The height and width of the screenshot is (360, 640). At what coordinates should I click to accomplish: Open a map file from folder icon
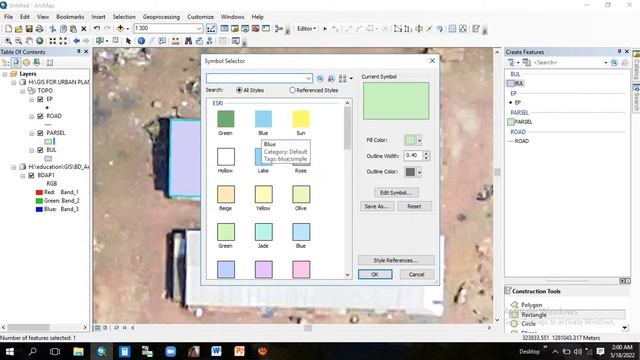(19, 29)
